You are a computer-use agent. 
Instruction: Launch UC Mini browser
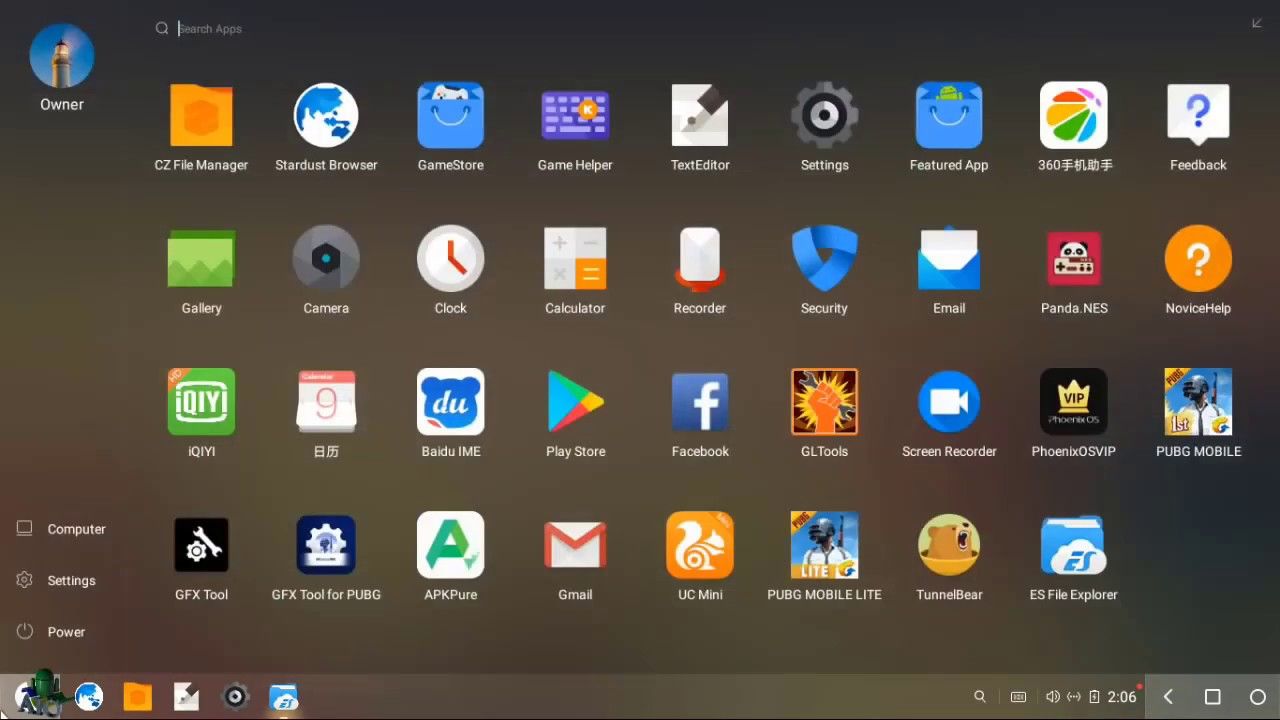coord(700,545)
